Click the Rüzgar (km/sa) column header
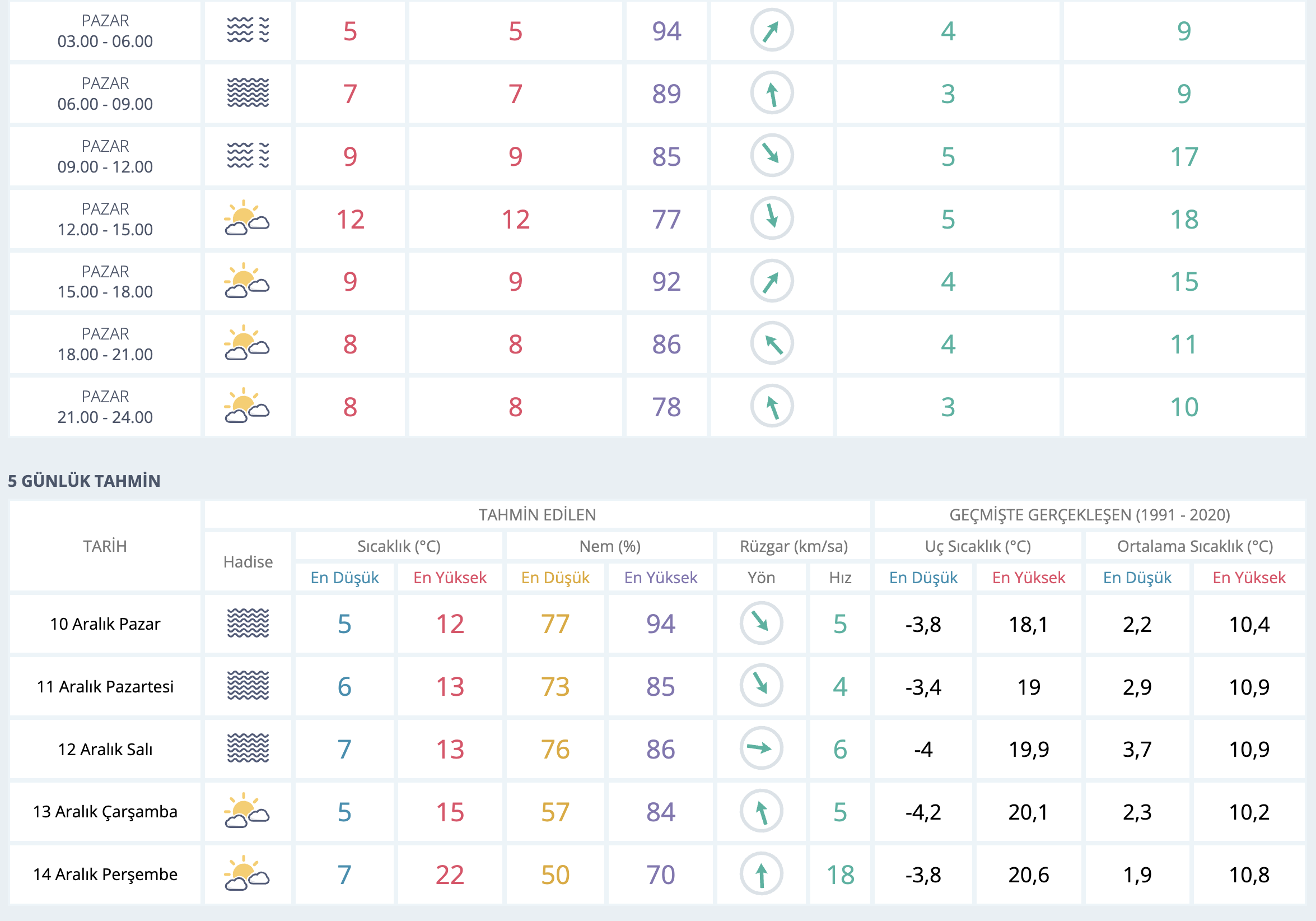This screenshot has width=1316, height=921. pyautogui.click(x=794, y=546)
